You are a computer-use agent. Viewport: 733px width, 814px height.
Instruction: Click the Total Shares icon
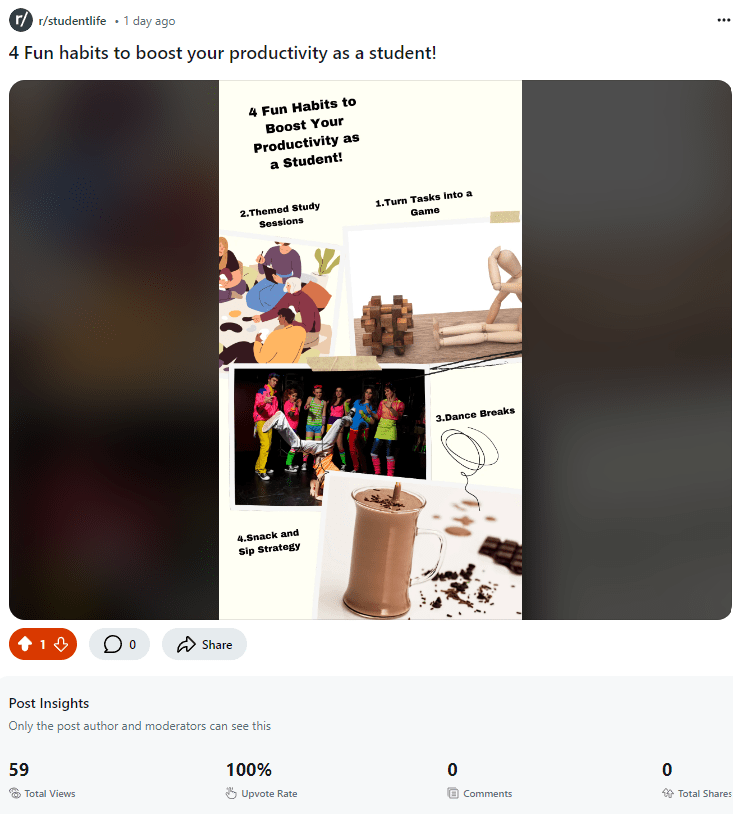pos(668,794)
